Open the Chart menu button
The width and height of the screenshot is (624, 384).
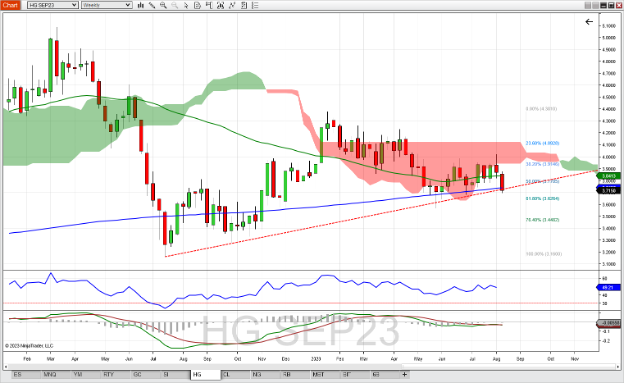click(x=10, y=5)
